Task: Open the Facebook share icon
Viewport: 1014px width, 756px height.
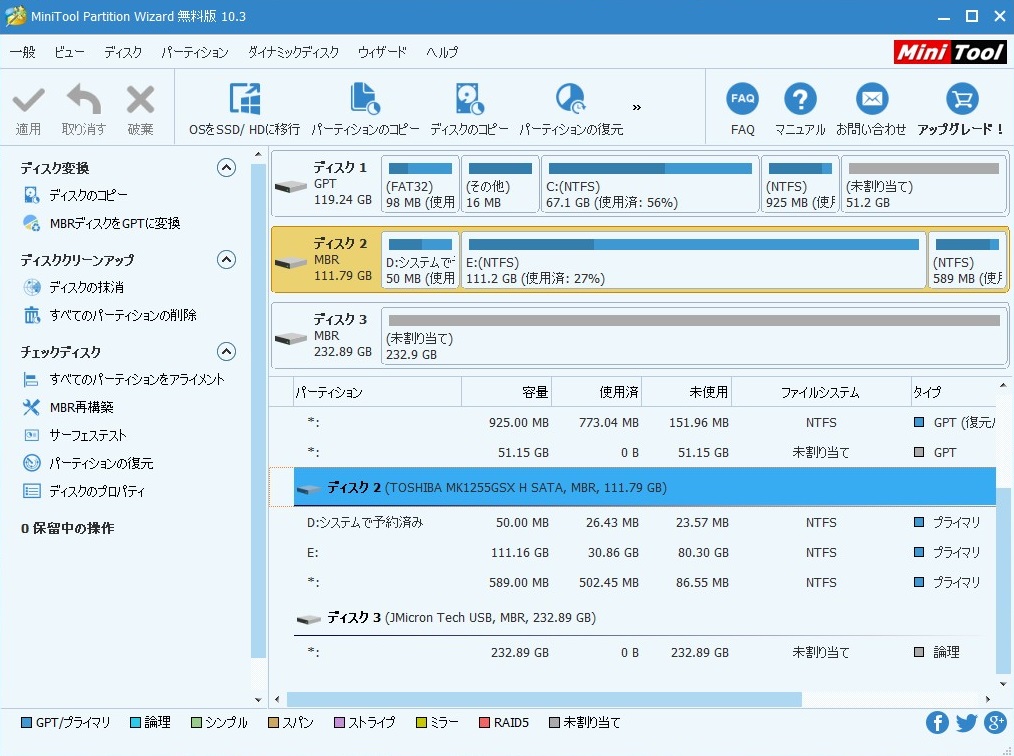Action: point(937,723)
